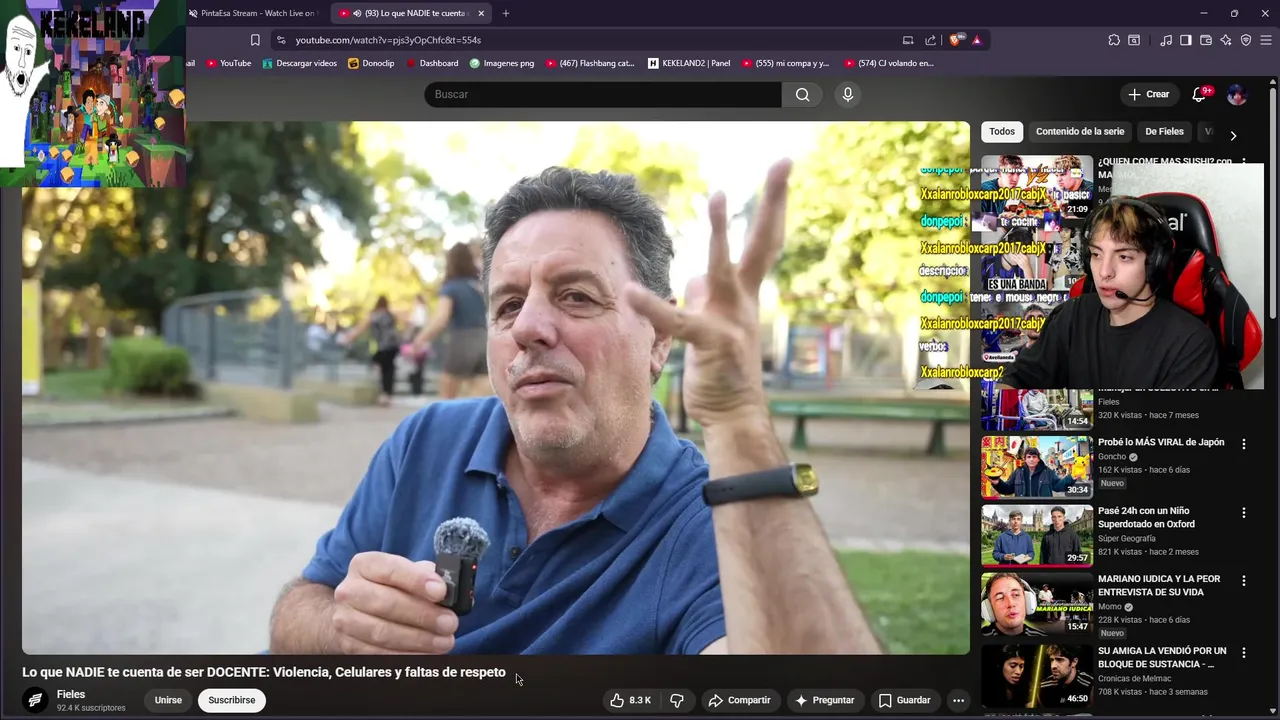The height and width of the screenshot is (720, 1280).
Task: Open the 'Descargar videos' bookmark
Action: 300,63
